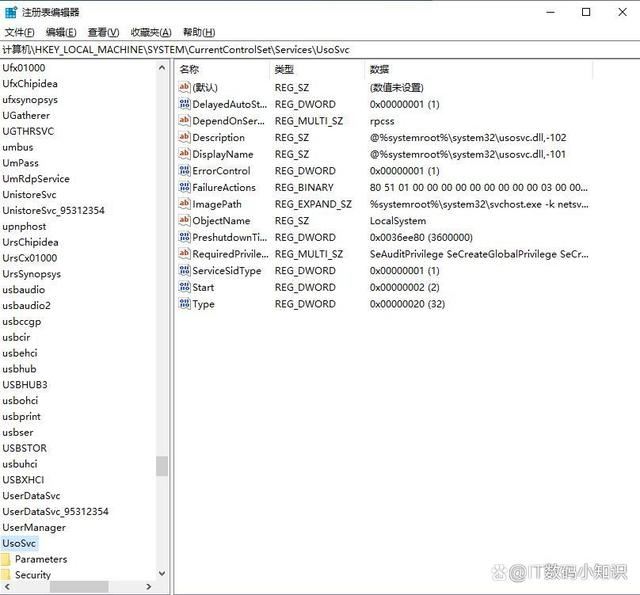
Task: Select the UmRdpService key
Action: point(36,178)
